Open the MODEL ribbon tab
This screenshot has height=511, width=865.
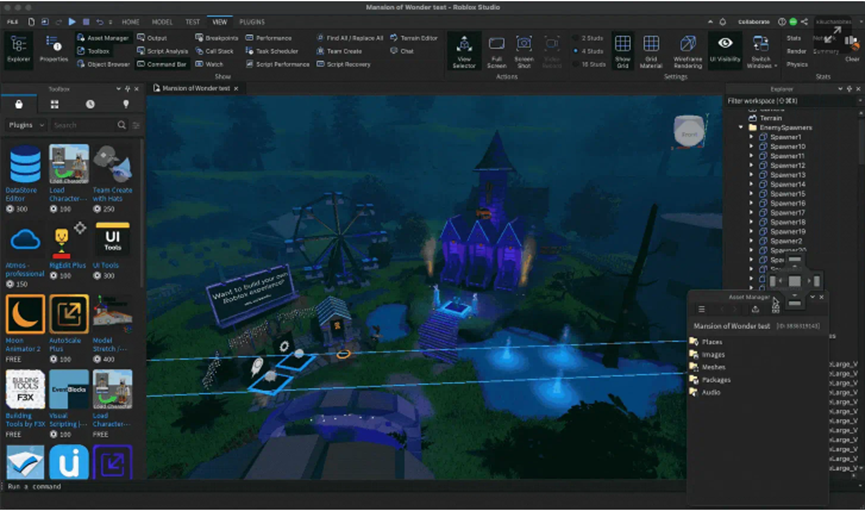(x=162, y=22)
